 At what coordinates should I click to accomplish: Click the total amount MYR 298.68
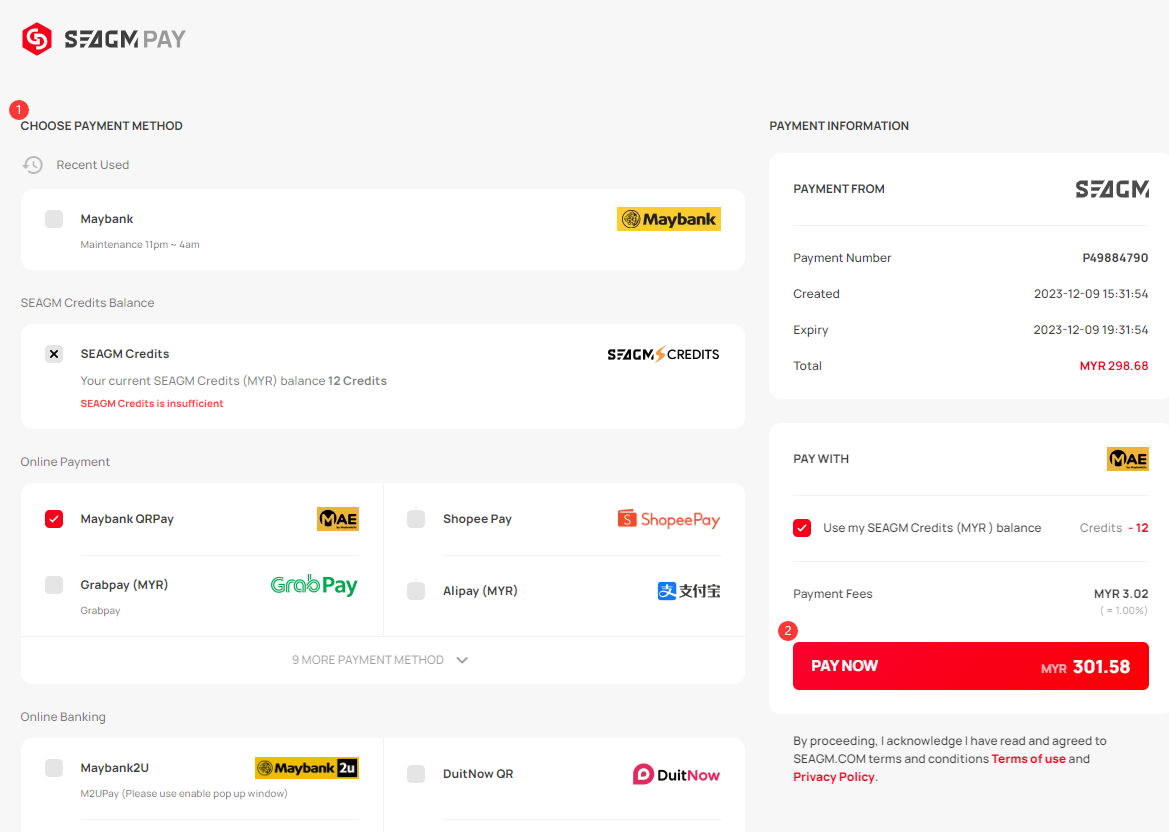[x=1114, y=366]
